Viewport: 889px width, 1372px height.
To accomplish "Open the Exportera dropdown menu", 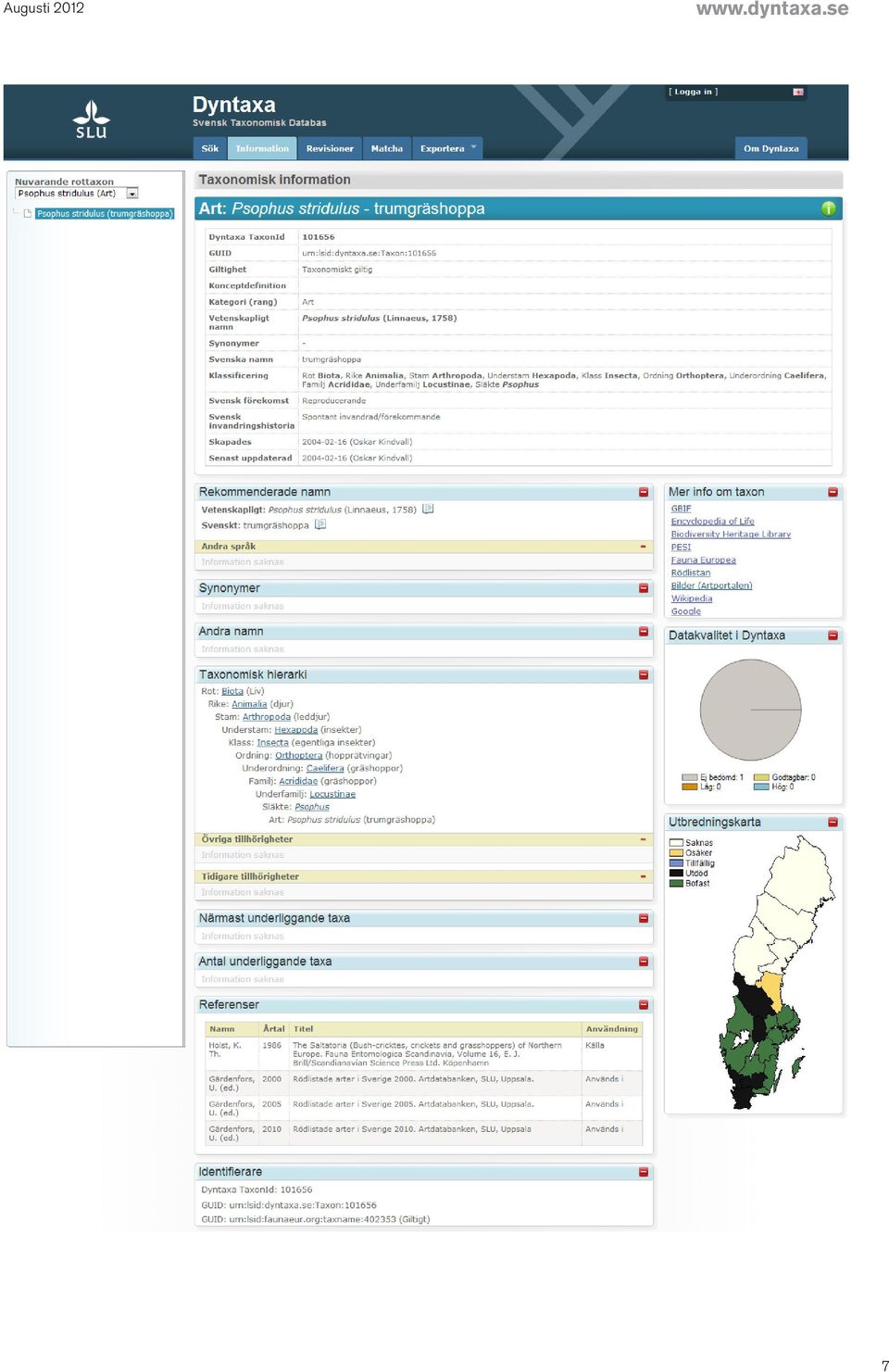I will coord(448,148).
